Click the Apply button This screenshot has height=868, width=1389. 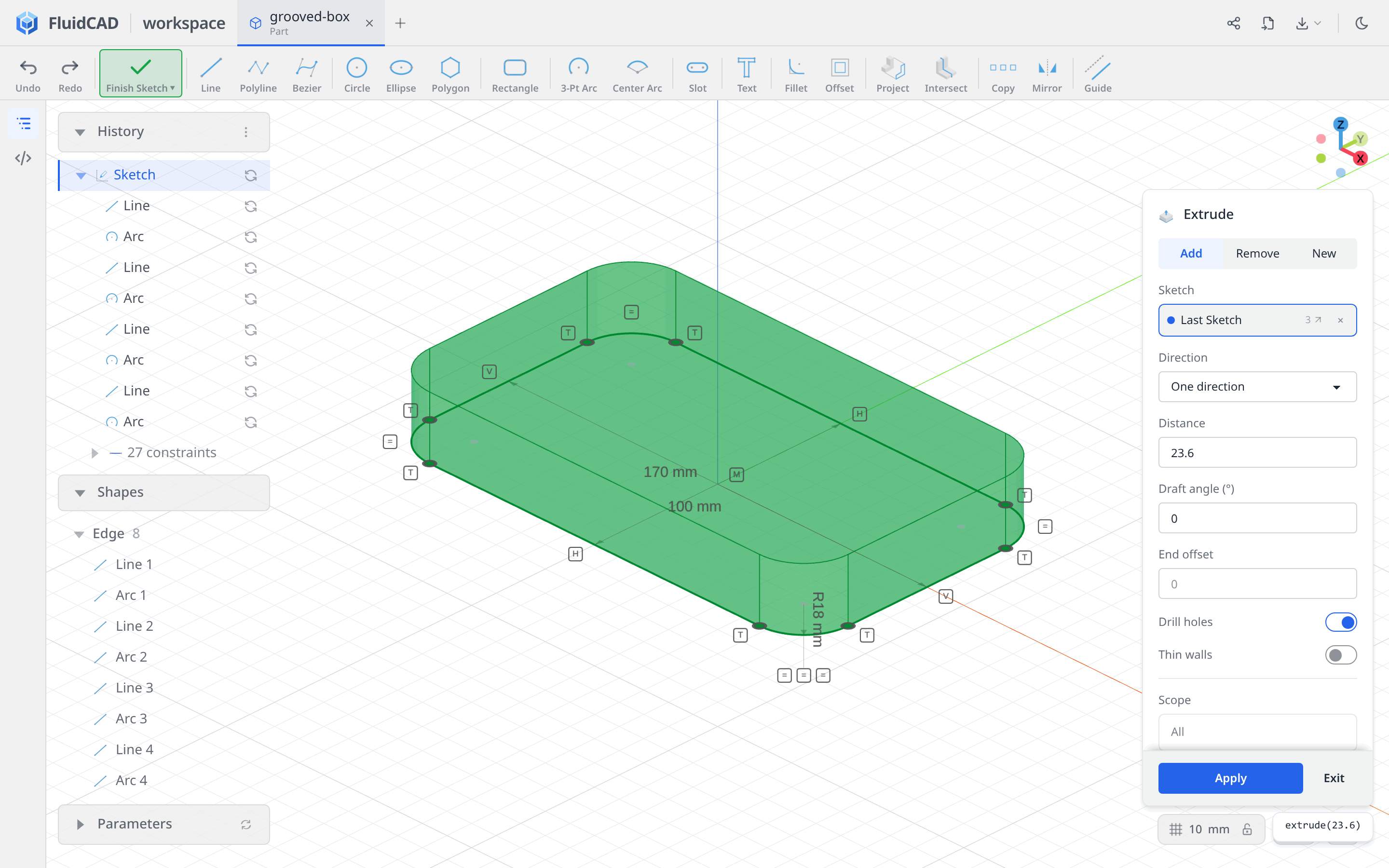click(1230, 778)
